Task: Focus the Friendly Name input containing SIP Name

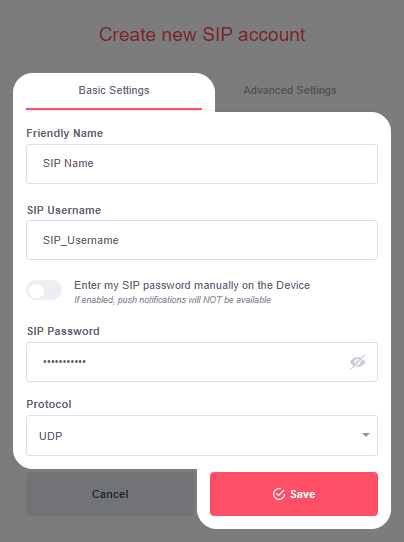Action: 202,164
